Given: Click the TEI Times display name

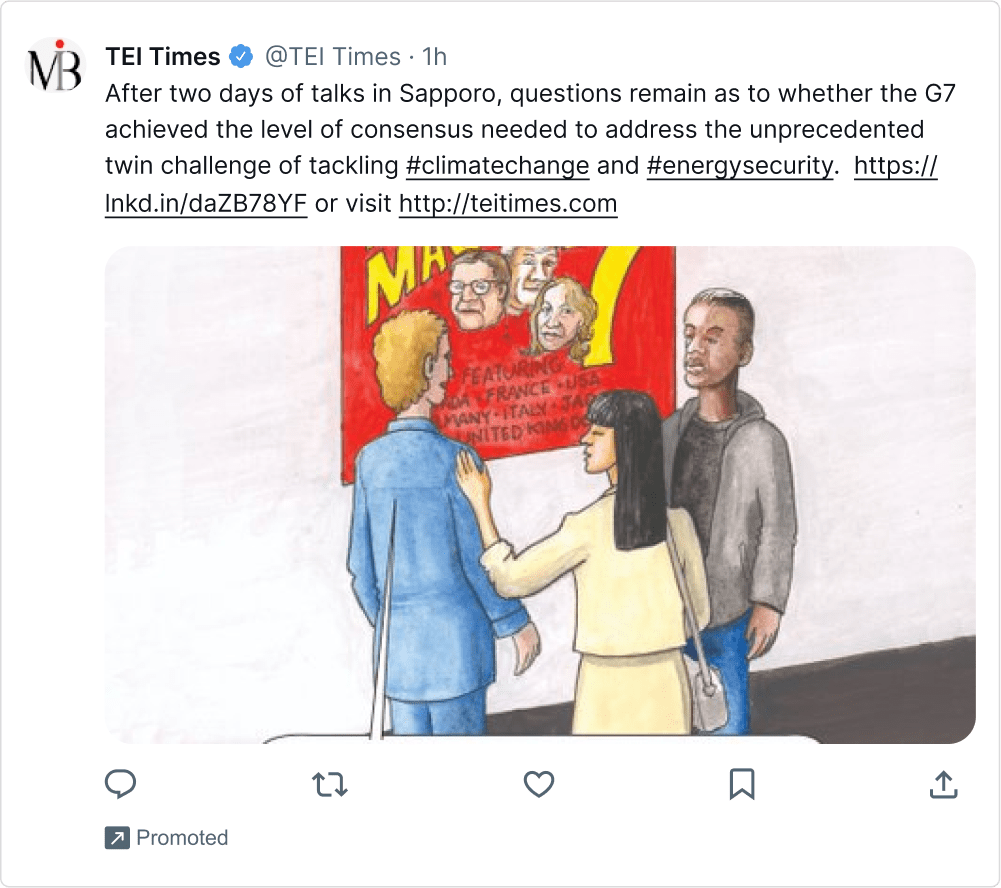Looking at the screenshot, I should [x=163, y=57].
